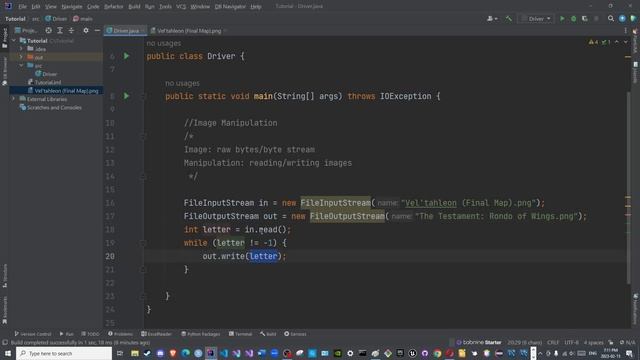640x360 pixels.
Task: Open the Services tool window
Action: 295,334
